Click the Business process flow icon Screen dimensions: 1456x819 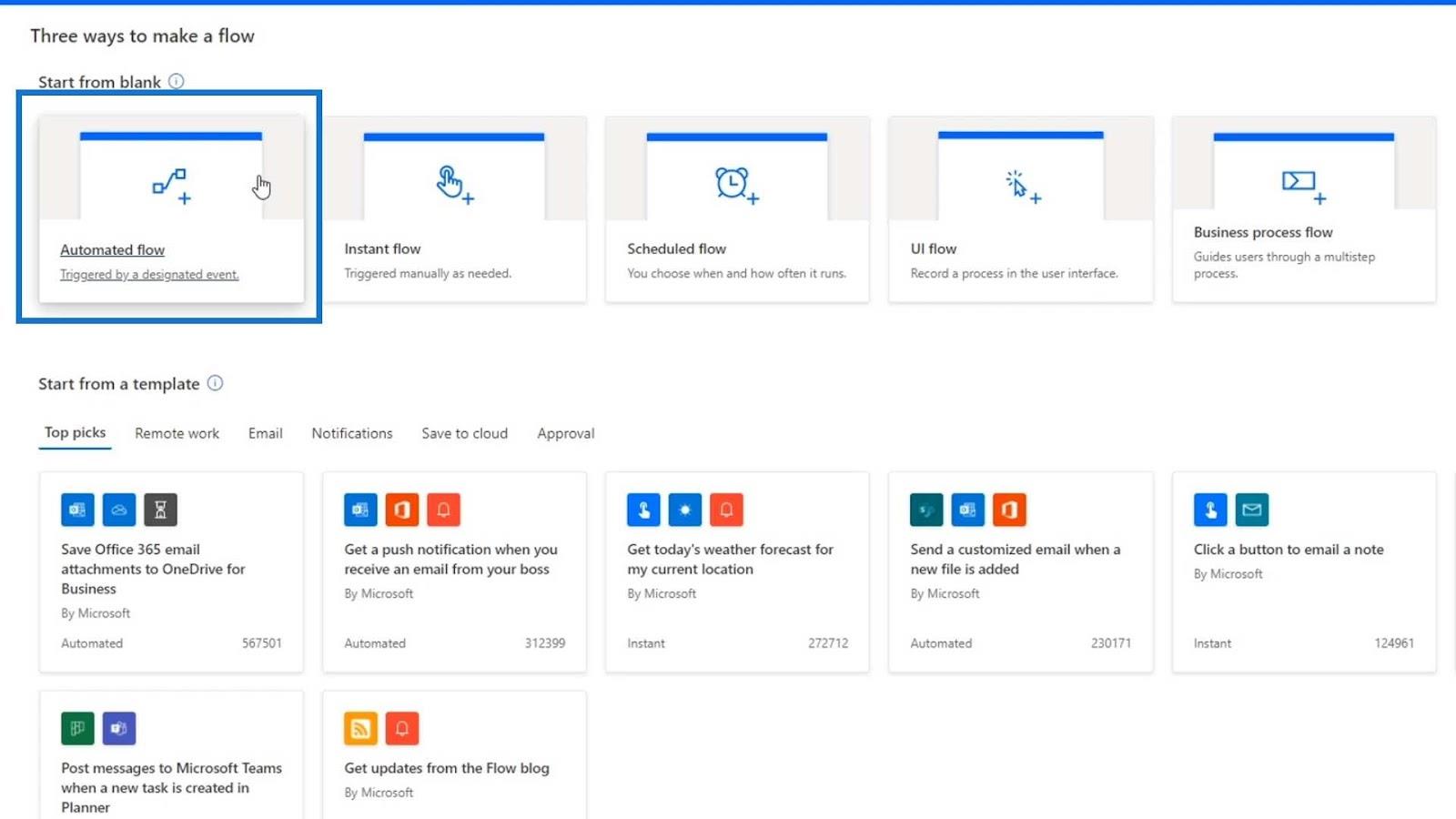pos(1303,187)
